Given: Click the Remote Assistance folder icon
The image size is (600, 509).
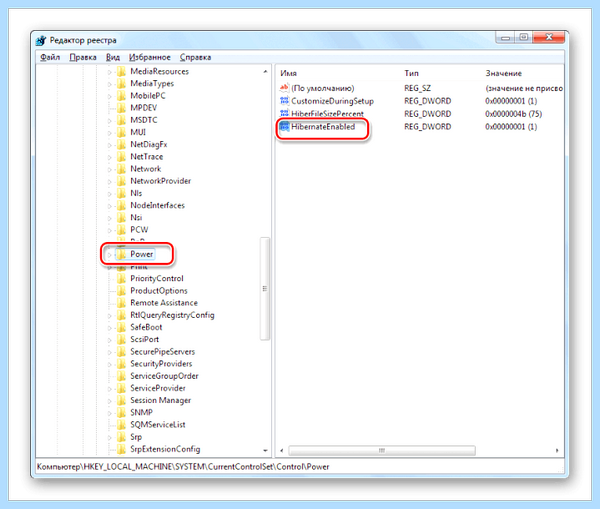Looking at the screenshot, I should point(121,303).
